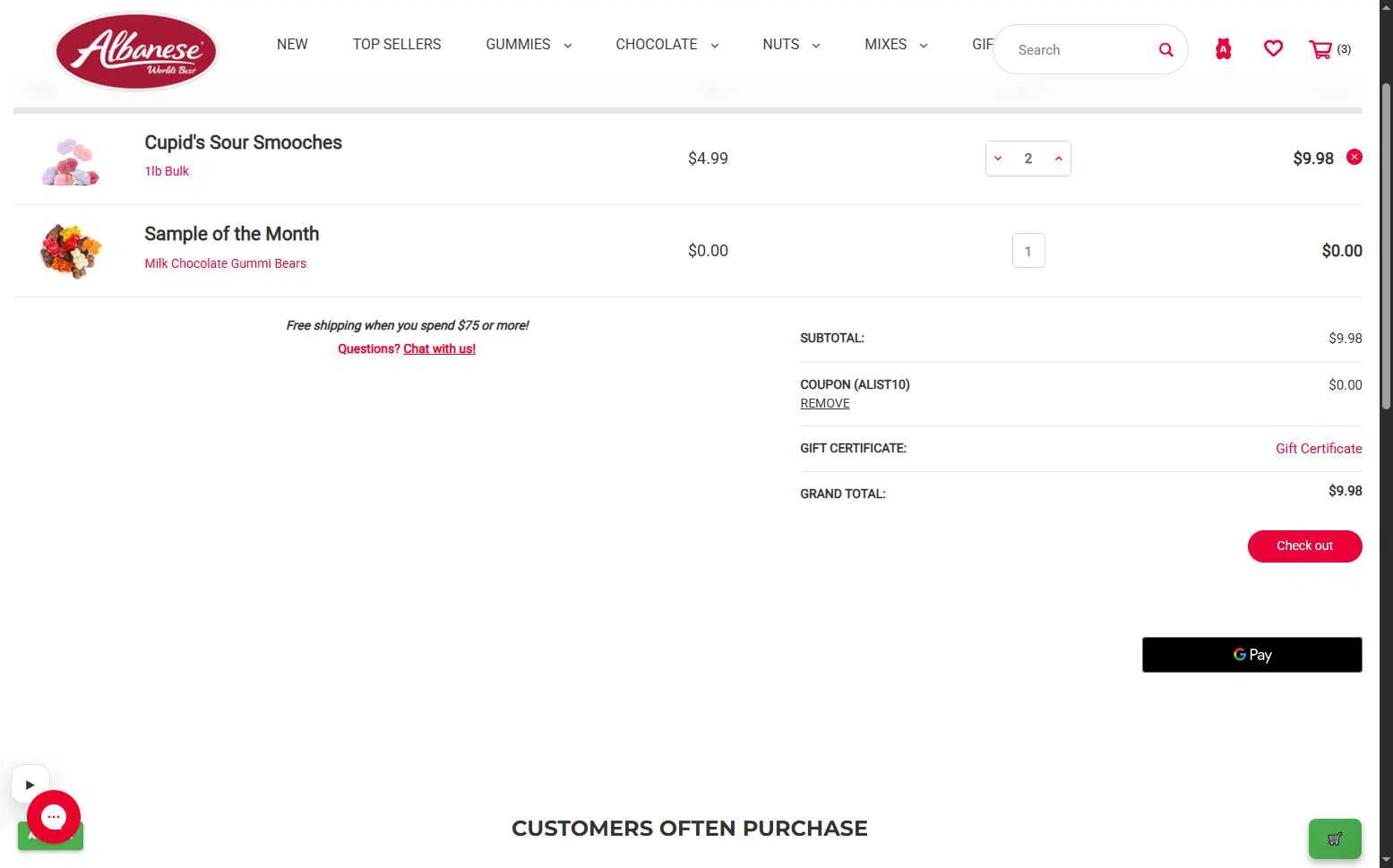Viewport: 1393px width, 868px height.
Task: Open the Chocolate menu item
Action: click(x=657, y=44)
